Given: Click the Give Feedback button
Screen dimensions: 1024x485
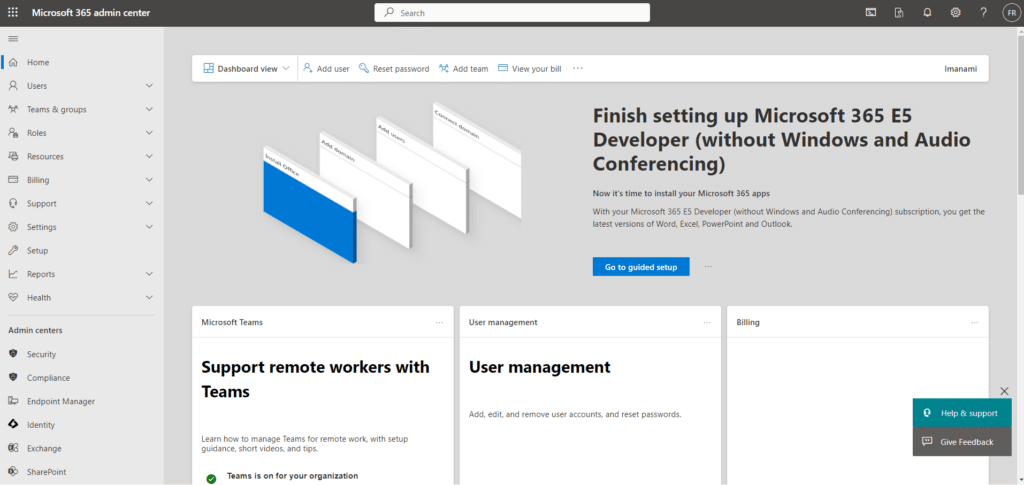Looking at the screenshot, I should 962,441.
